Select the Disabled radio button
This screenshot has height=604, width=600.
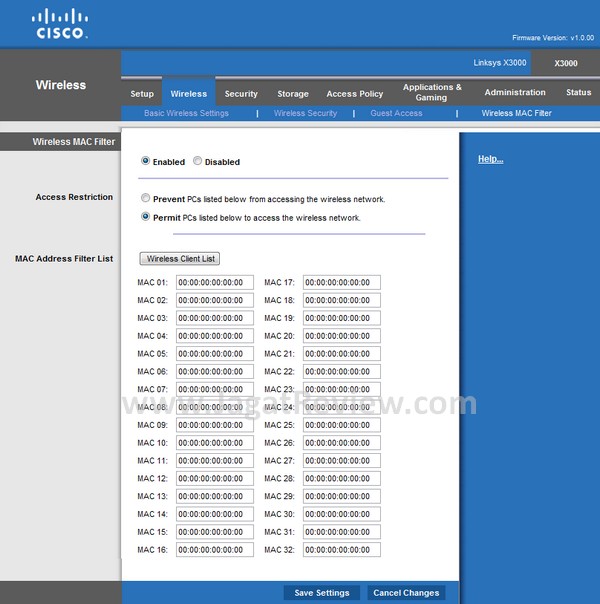click(198, 161)
